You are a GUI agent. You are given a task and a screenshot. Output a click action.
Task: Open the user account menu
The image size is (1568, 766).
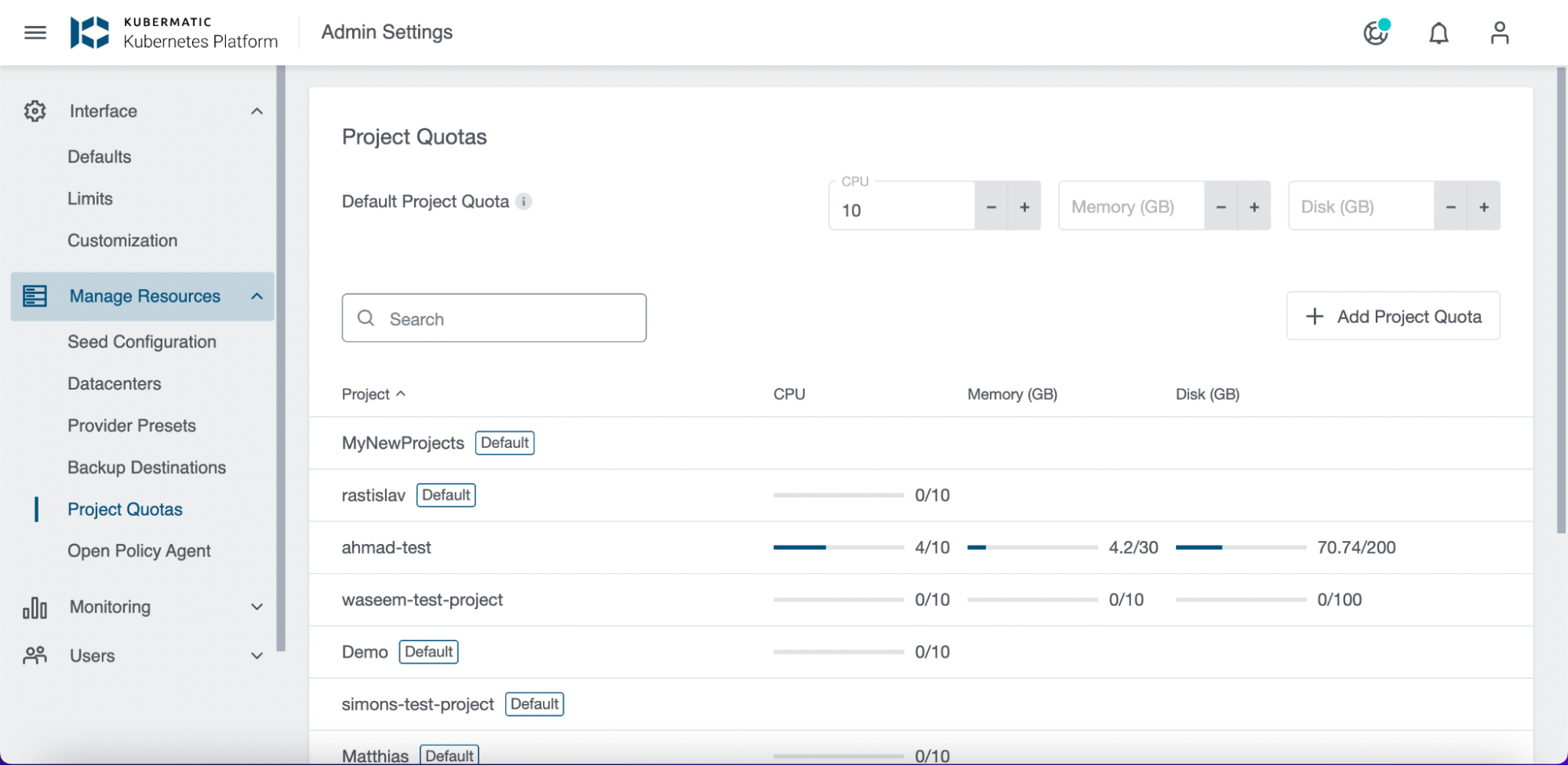[x=1499, y=33]
